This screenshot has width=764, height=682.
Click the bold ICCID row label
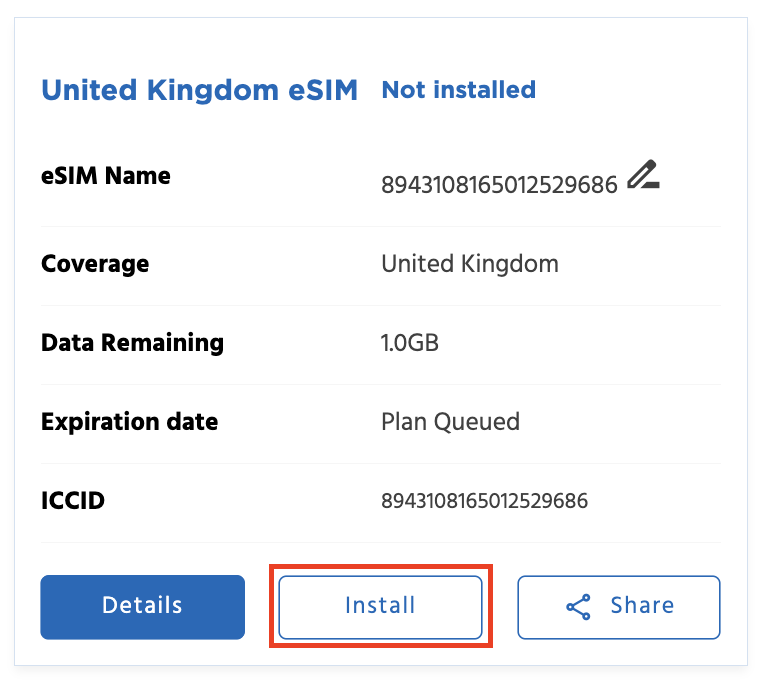click(73, 500)
